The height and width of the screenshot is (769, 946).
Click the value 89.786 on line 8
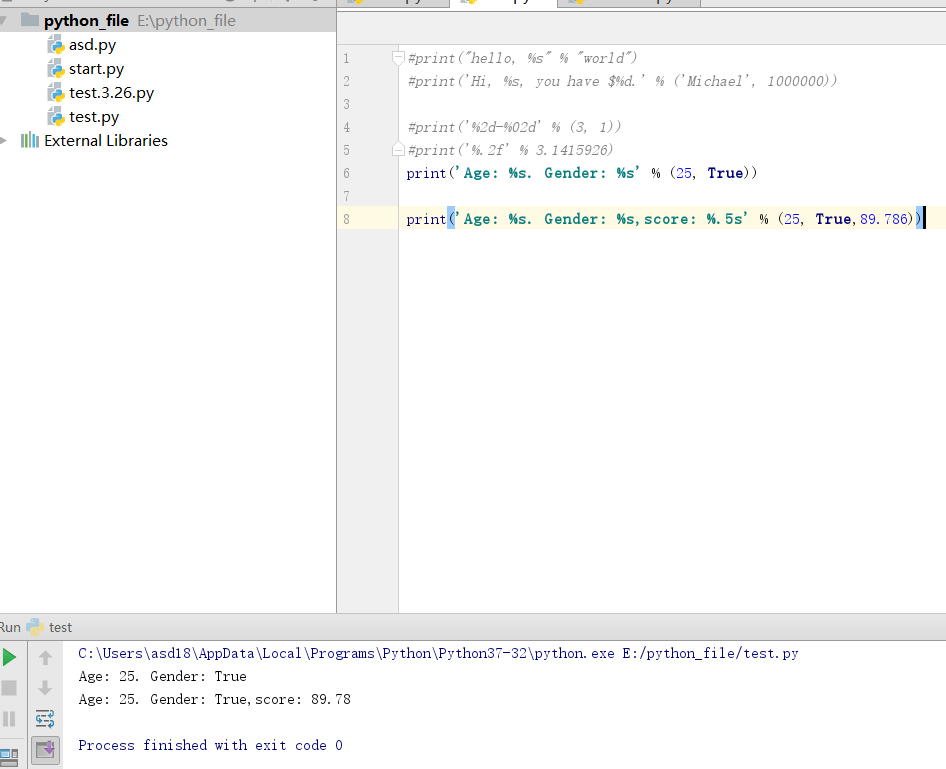click(x=884, y=219)
